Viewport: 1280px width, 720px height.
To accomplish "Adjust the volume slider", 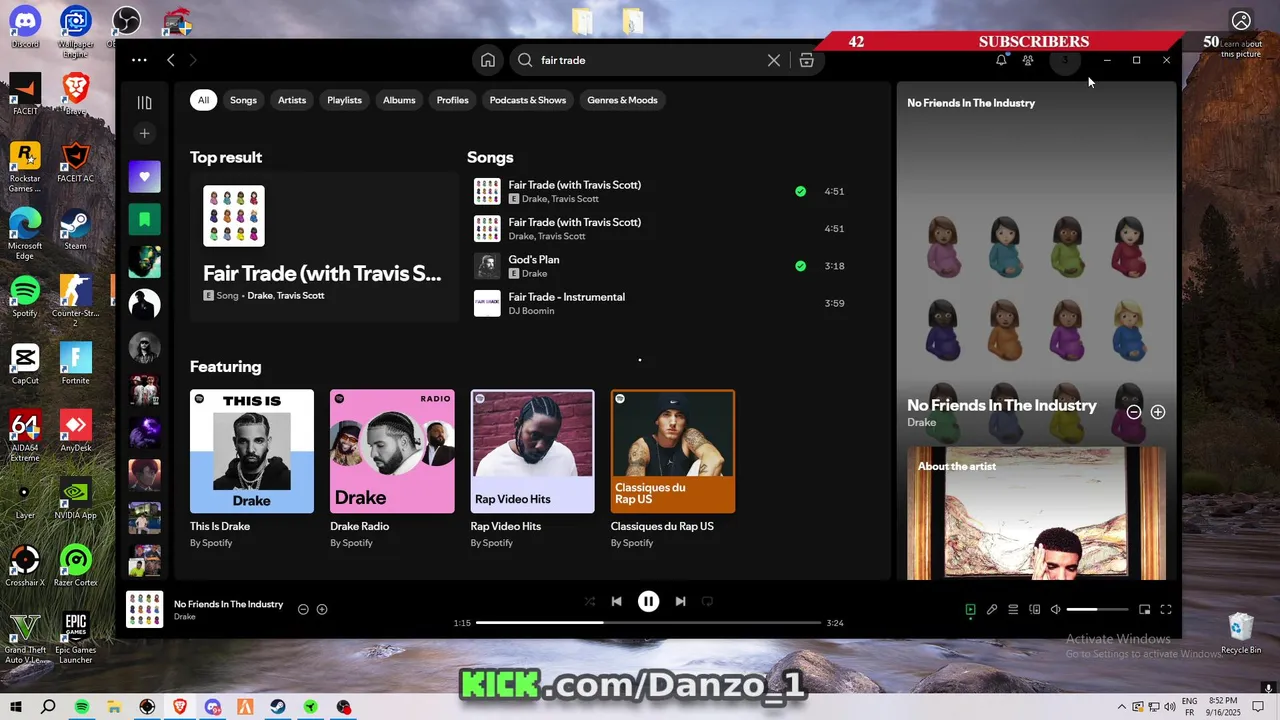I will point(1097,609).
